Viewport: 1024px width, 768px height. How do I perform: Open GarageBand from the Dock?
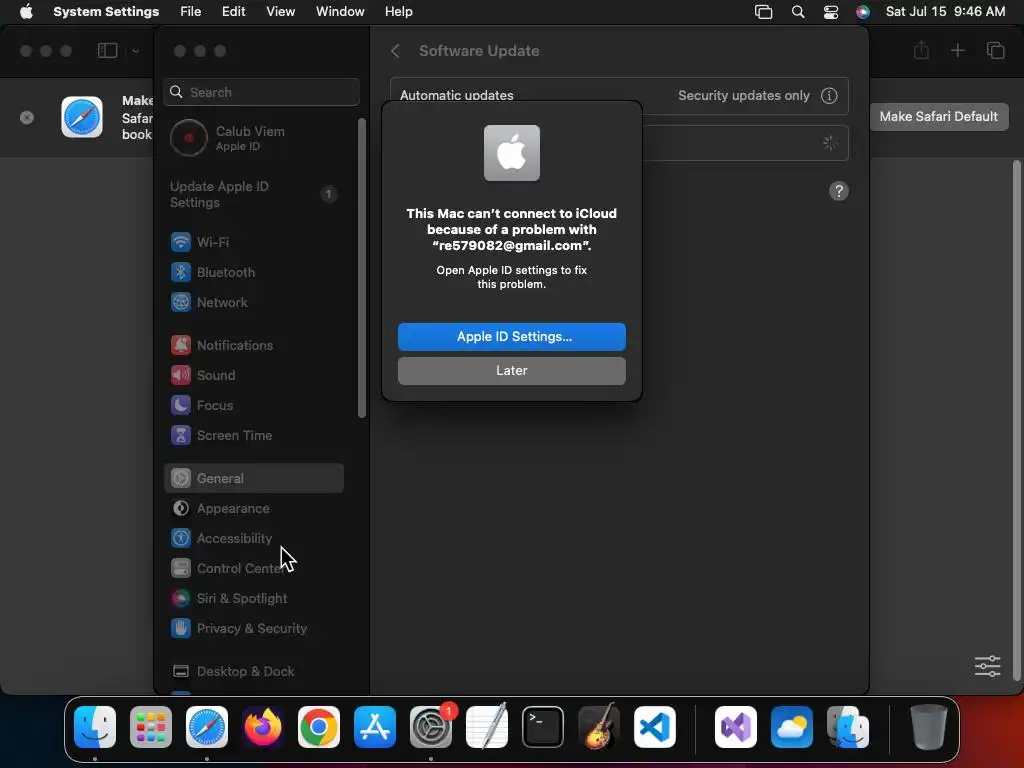599,727
